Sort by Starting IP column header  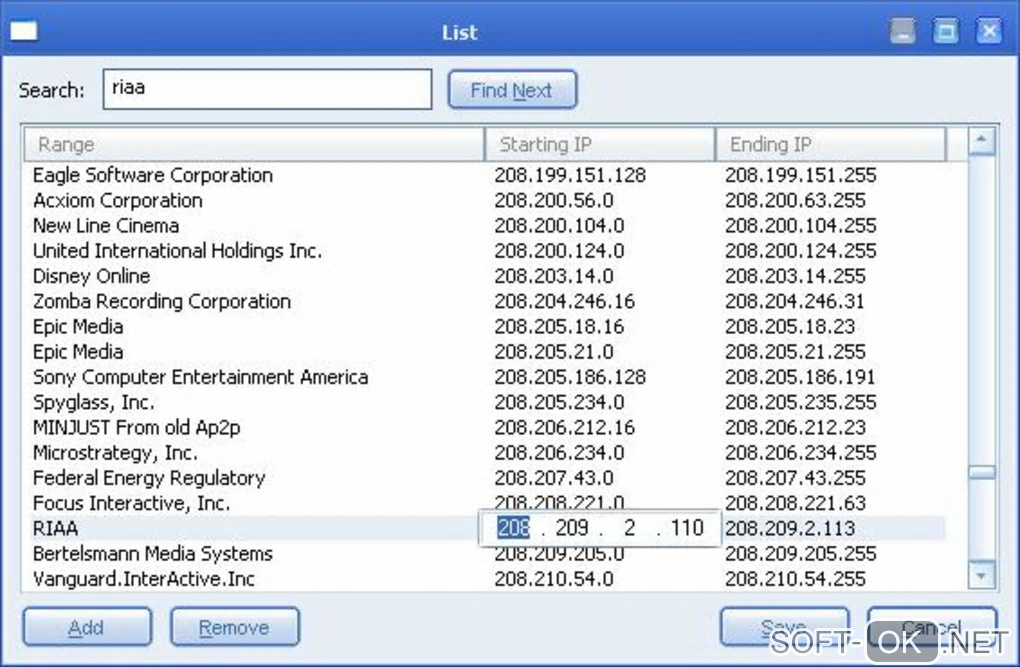600,144
